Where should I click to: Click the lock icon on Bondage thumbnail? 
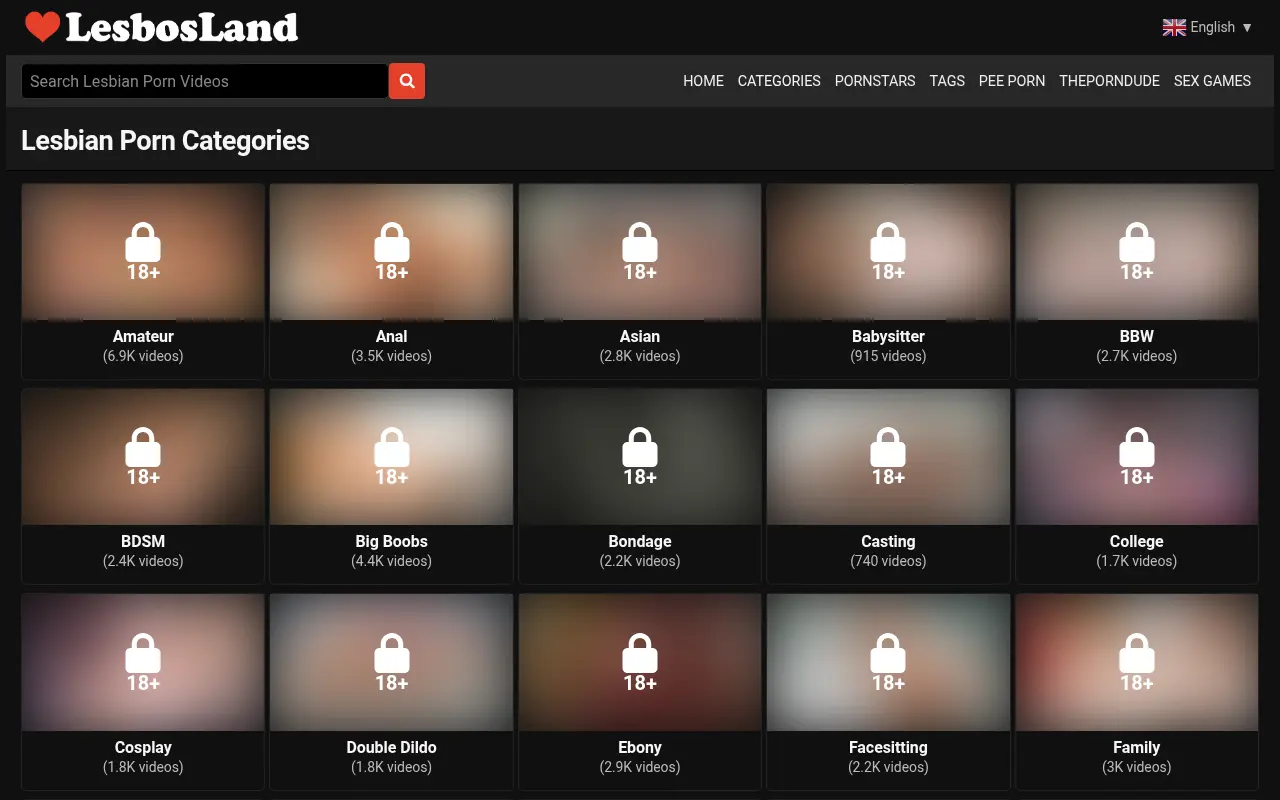(x=640, y=447)
